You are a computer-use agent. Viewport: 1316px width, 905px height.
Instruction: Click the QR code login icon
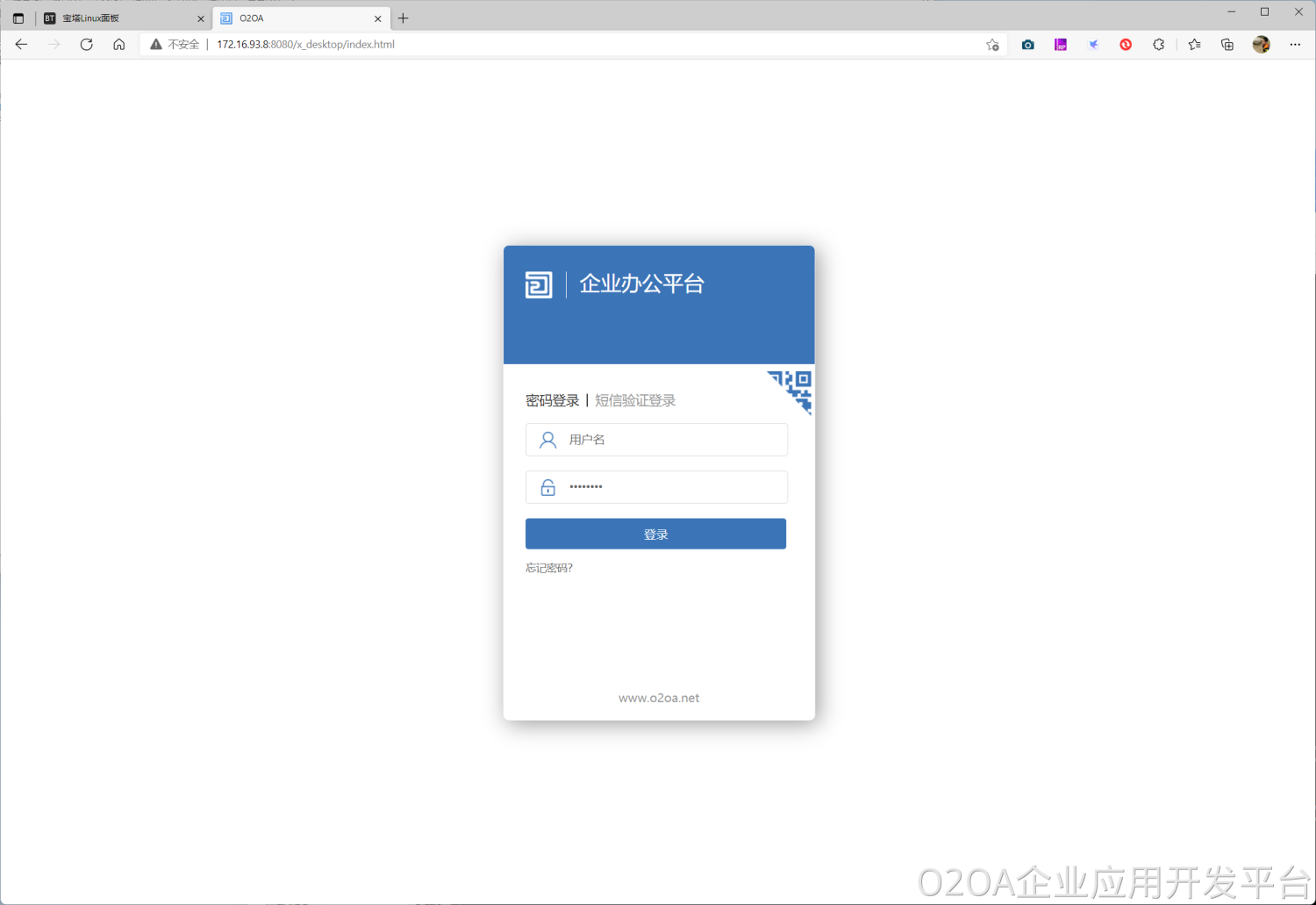coord(792,390)
